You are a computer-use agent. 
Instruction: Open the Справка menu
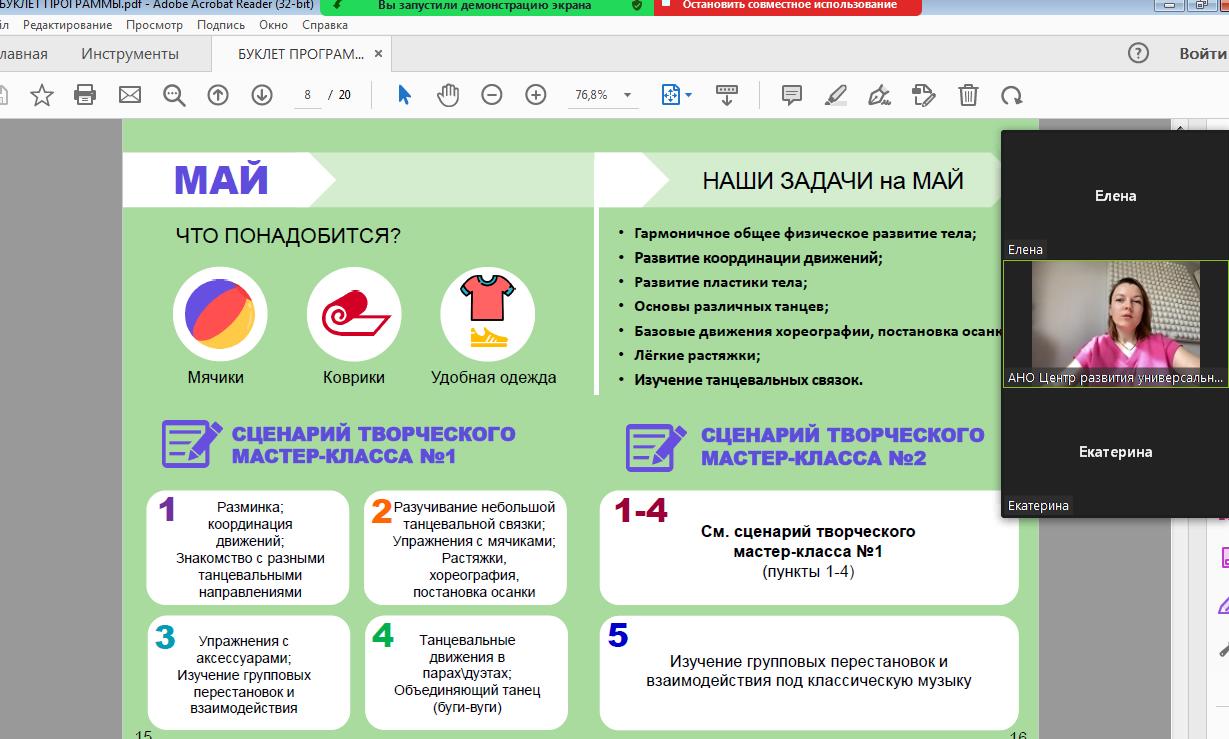[x=325, y=25]
